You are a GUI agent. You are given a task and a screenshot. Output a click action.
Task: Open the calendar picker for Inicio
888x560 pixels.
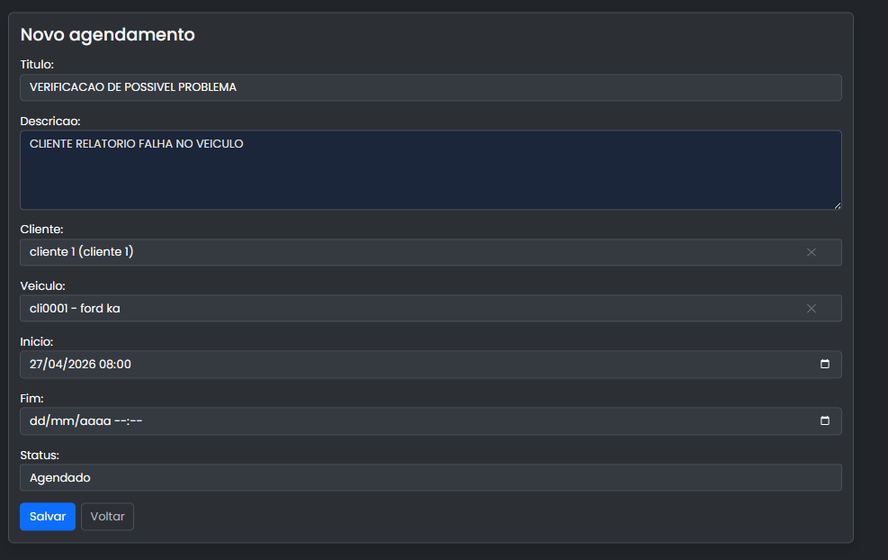[825, 365]
